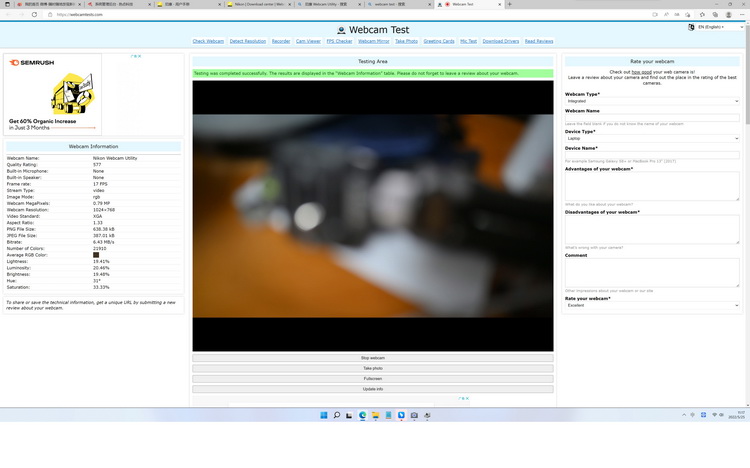
Task: Open the Camera app on the taskbar
Action: (414, 415)
